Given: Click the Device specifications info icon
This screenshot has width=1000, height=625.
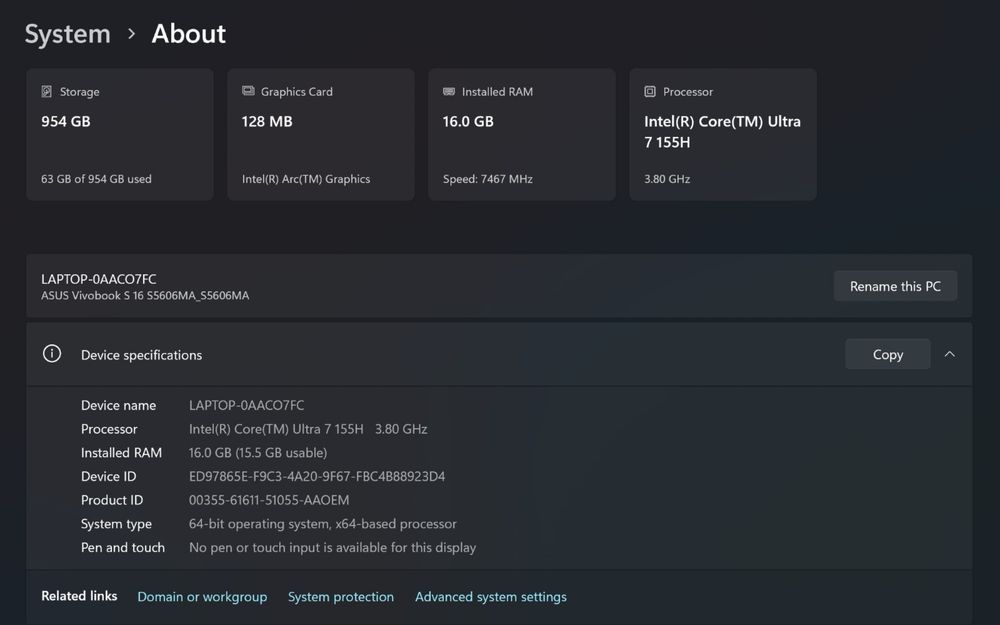Looking at the screenshot, I should click(x=52, y=354).
